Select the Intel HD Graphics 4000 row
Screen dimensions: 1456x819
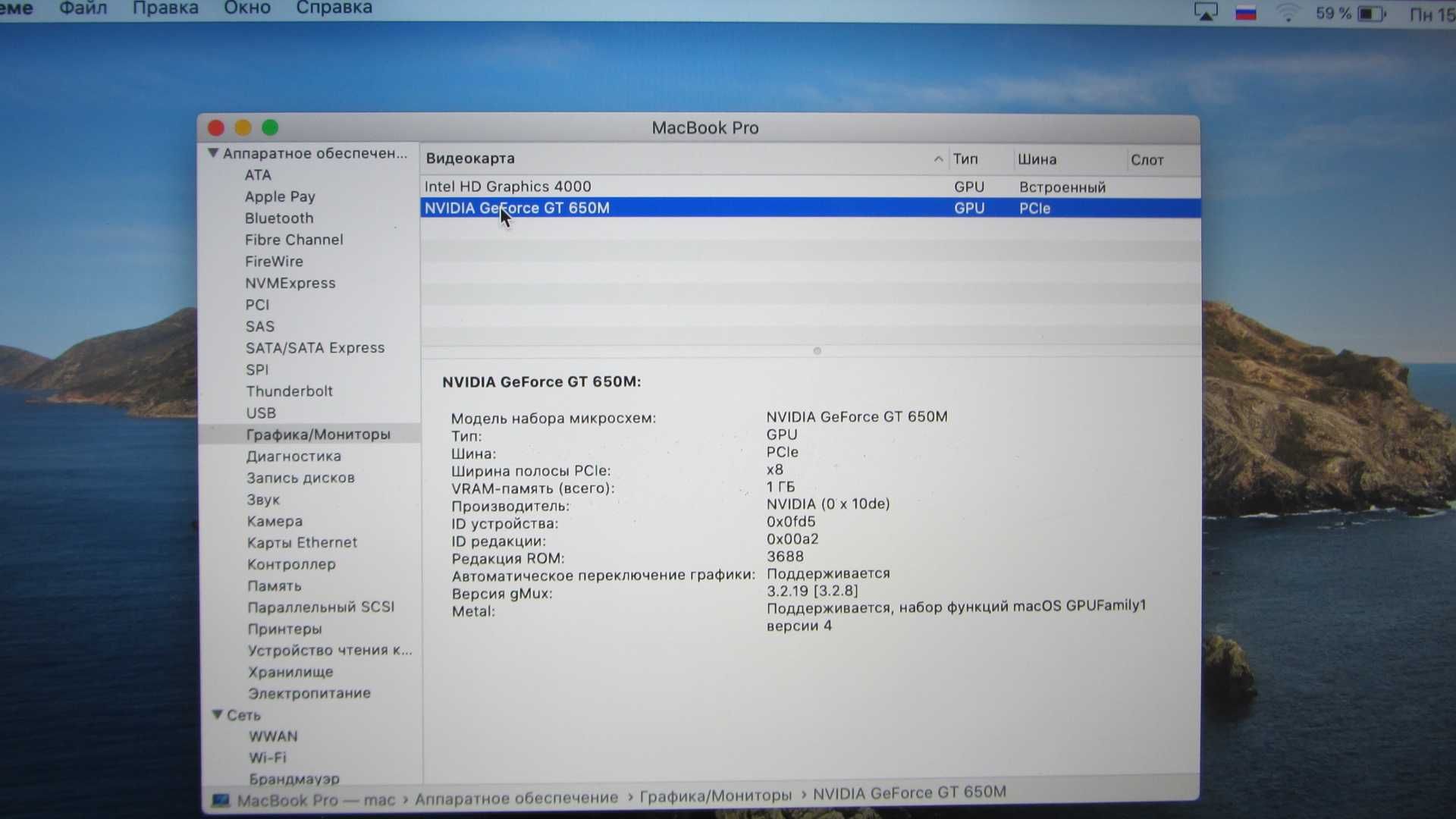[810, 187]
